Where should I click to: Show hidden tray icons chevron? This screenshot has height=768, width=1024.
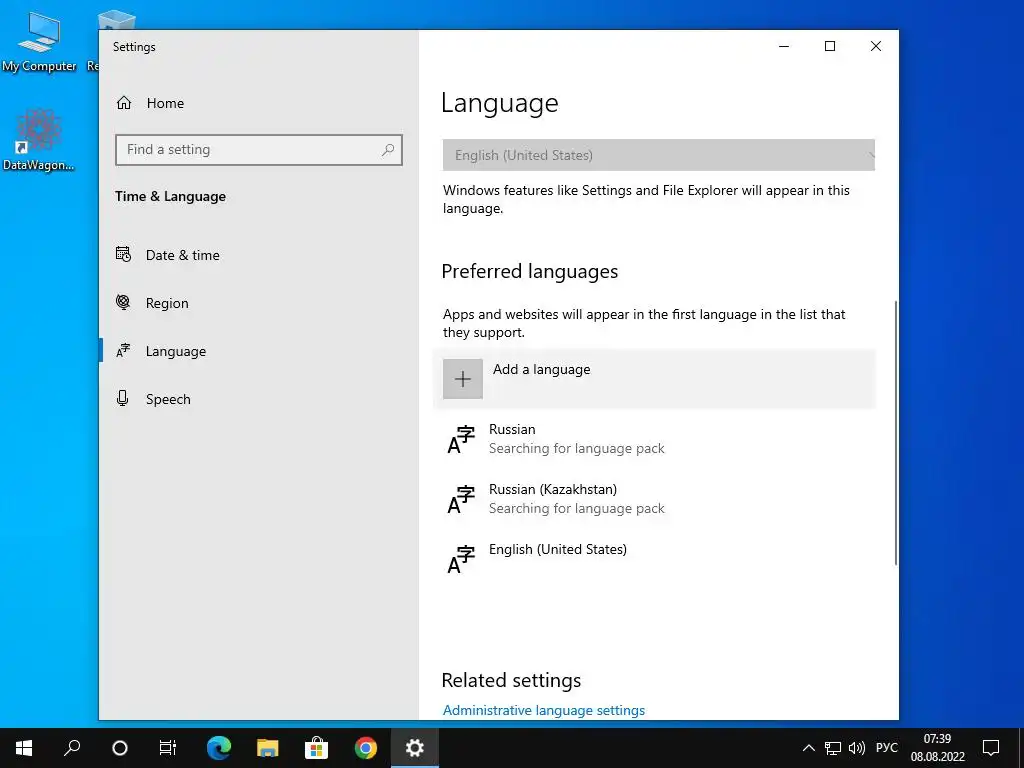pos(808,748)
